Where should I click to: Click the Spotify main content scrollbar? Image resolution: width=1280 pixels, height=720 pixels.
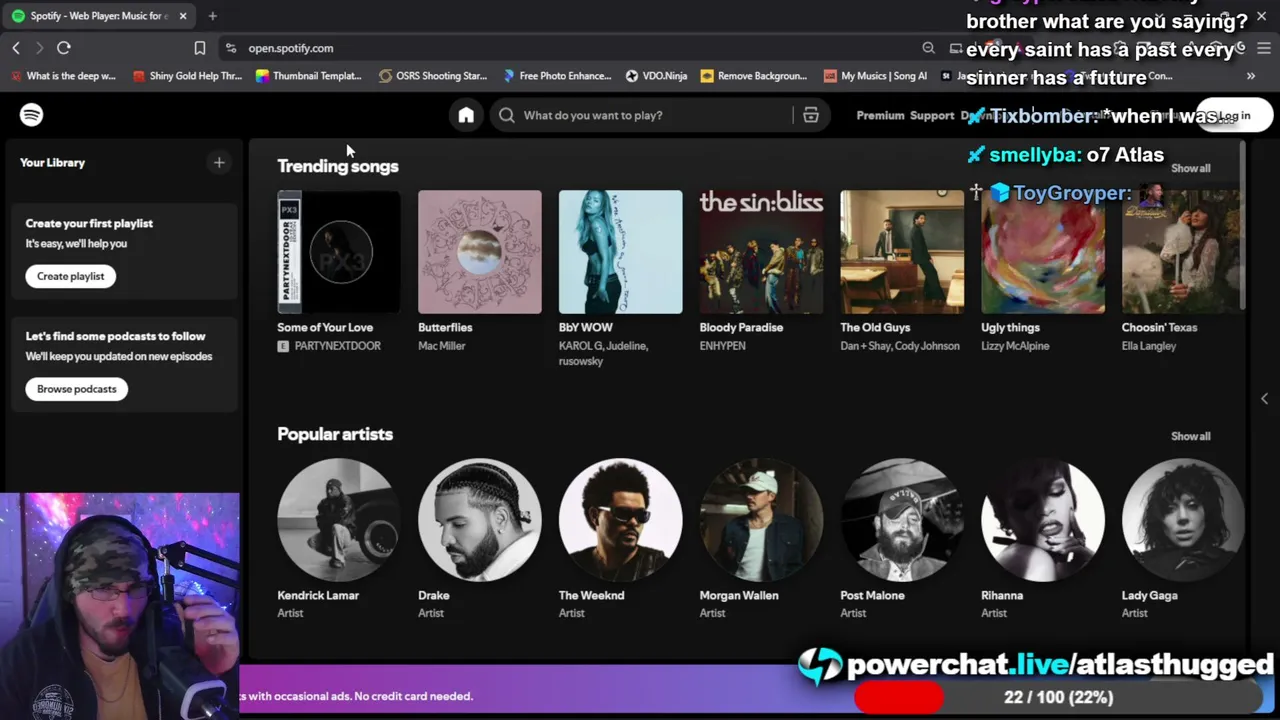(1242, 226)
